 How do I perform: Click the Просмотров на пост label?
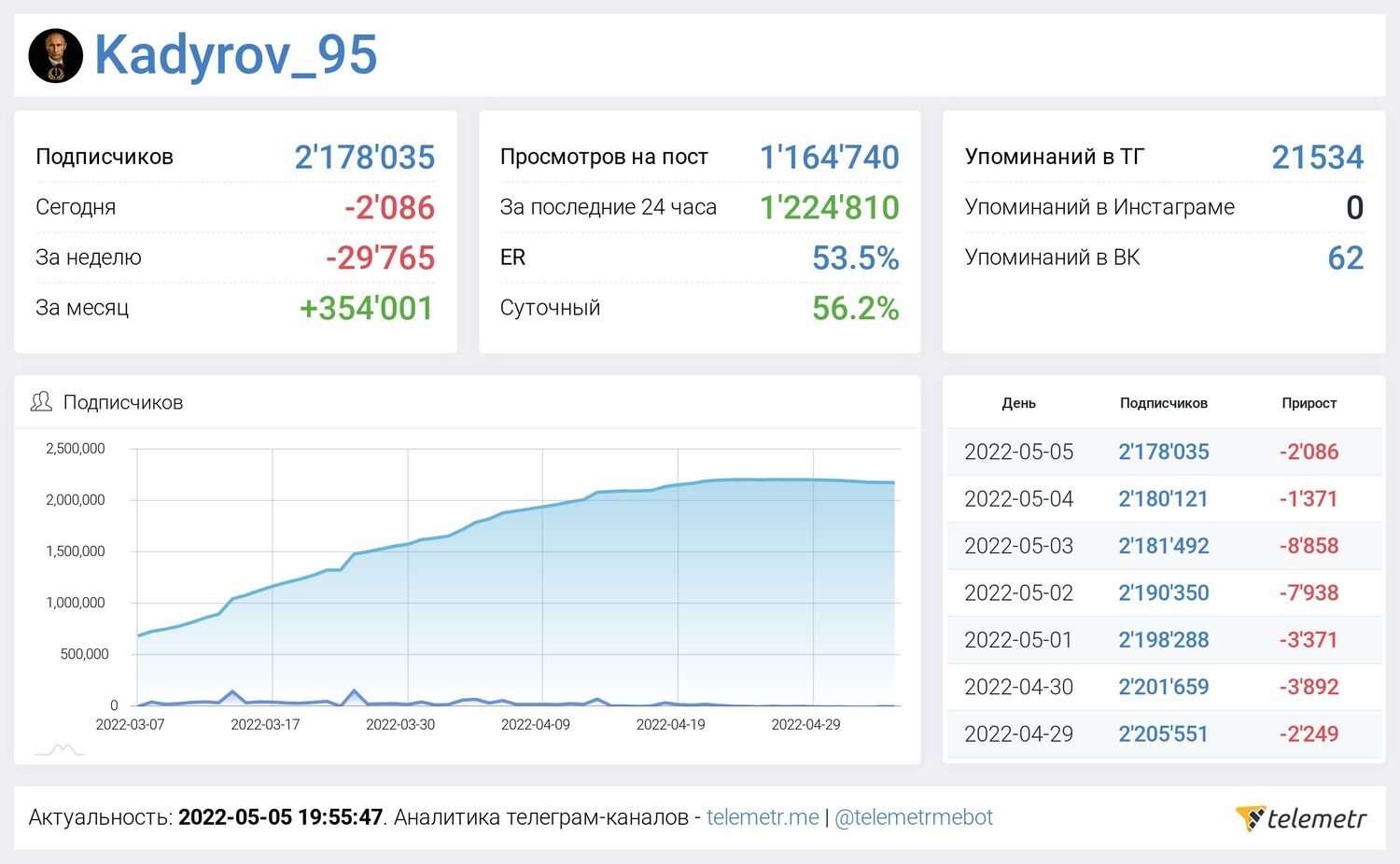click(x=604, y=157)
